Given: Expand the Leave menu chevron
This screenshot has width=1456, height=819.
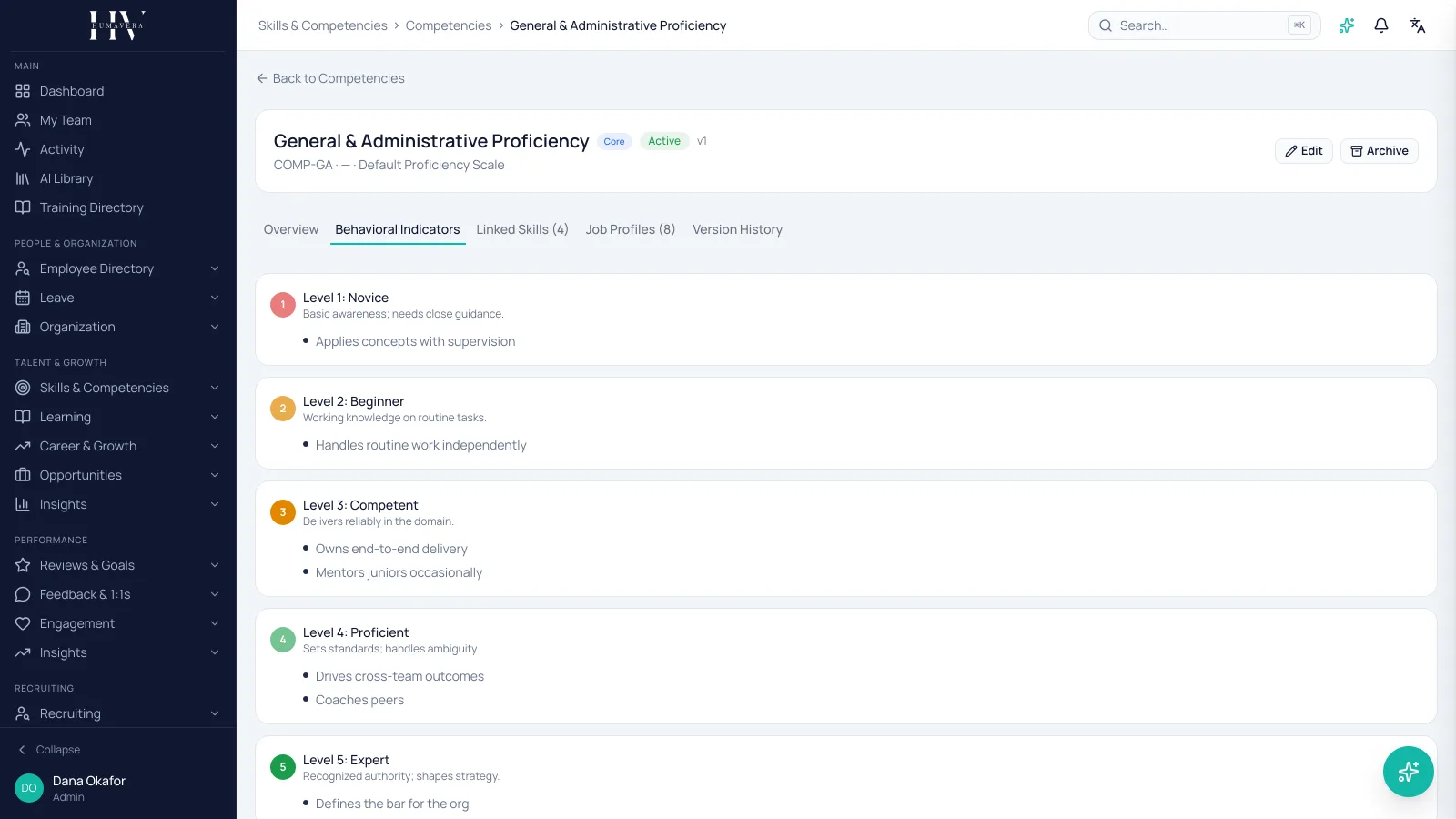Looking at the screenshot, I should (215, 298).
